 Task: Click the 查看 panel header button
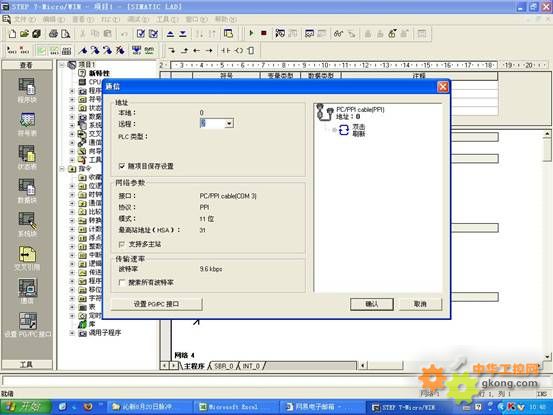[27, 65]
